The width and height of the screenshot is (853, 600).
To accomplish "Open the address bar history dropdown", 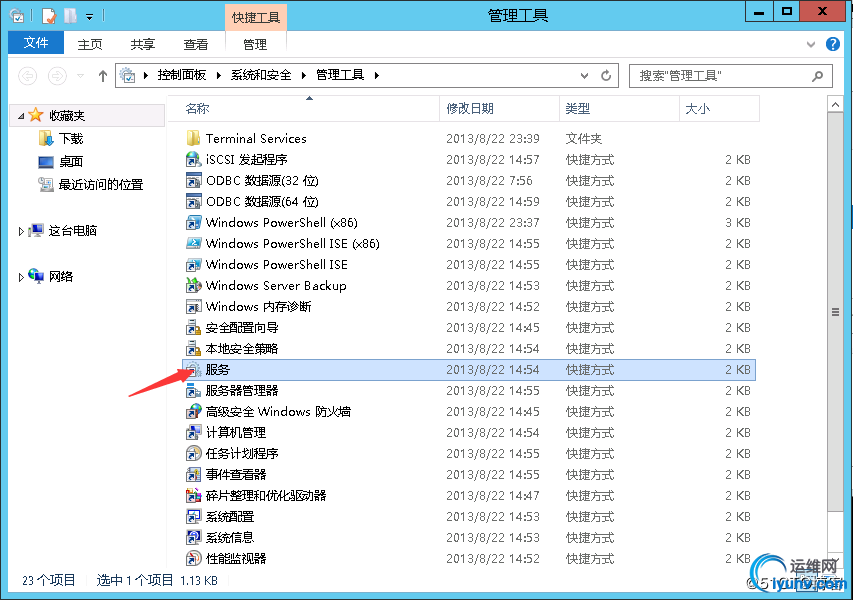I will [584, 76].
